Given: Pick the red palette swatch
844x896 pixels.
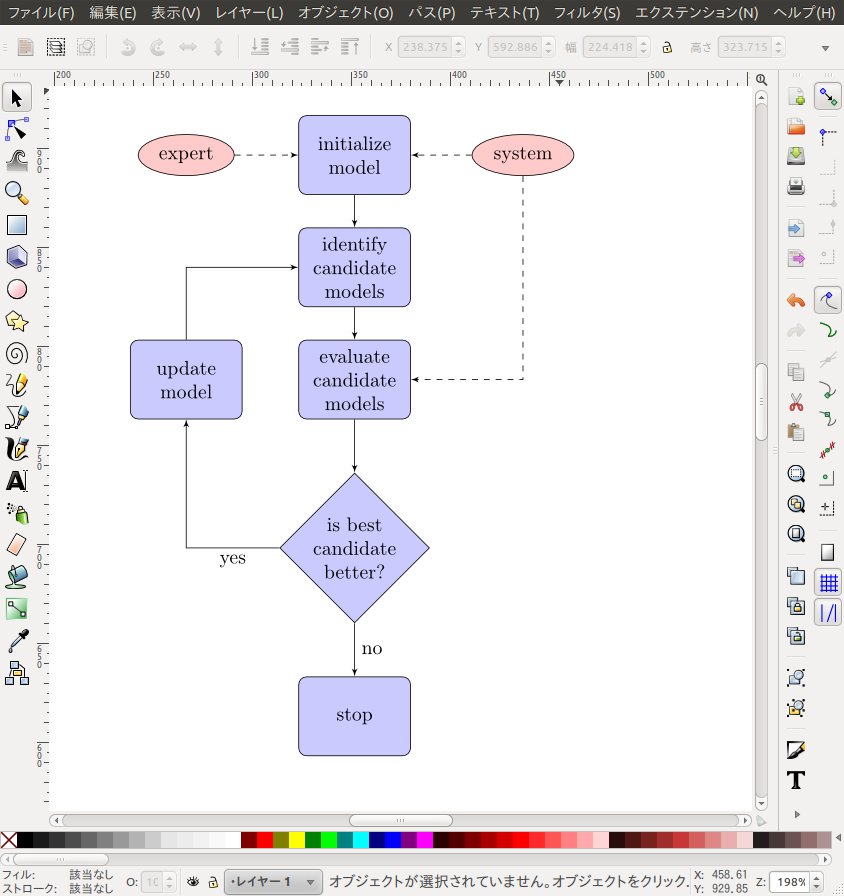Looking at the screenshot, I should pos(265,839).
